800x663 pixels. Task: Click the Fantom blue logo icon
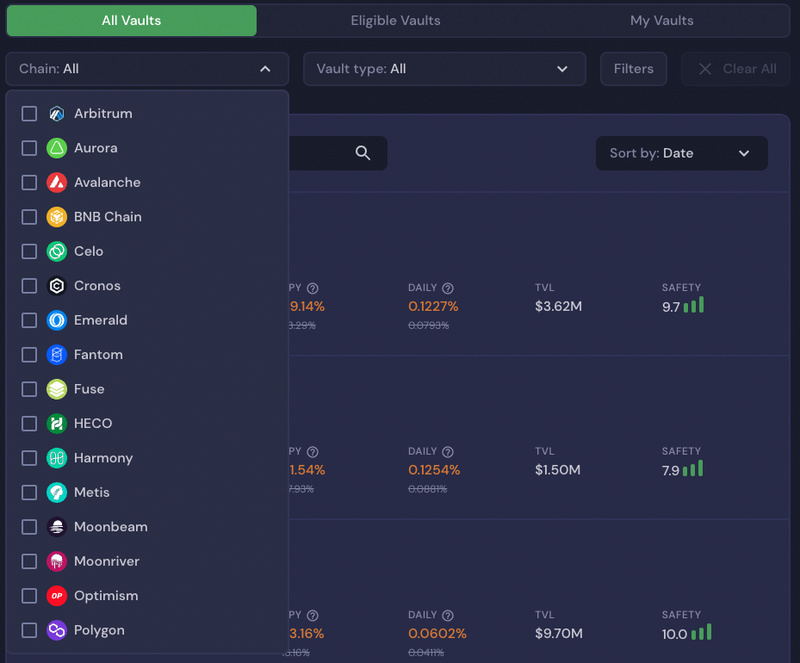point(57,355)
